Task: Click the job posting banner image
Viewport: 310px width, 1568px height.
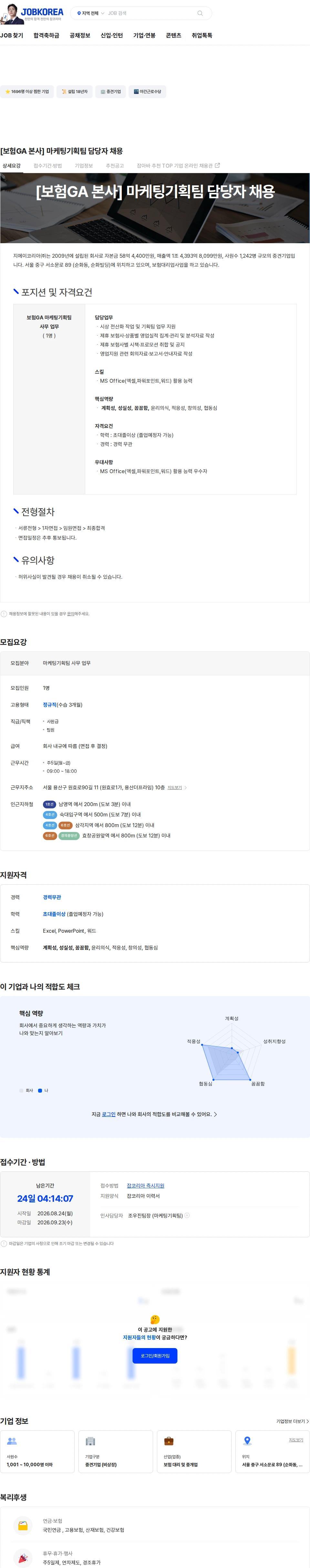Action: [155, 208]
